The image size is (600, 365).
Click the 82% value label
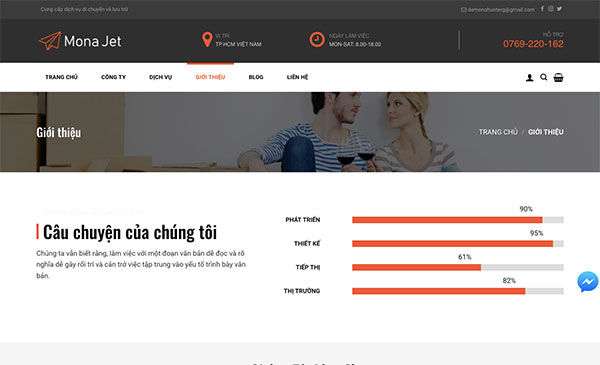click(x=509, y=280)
